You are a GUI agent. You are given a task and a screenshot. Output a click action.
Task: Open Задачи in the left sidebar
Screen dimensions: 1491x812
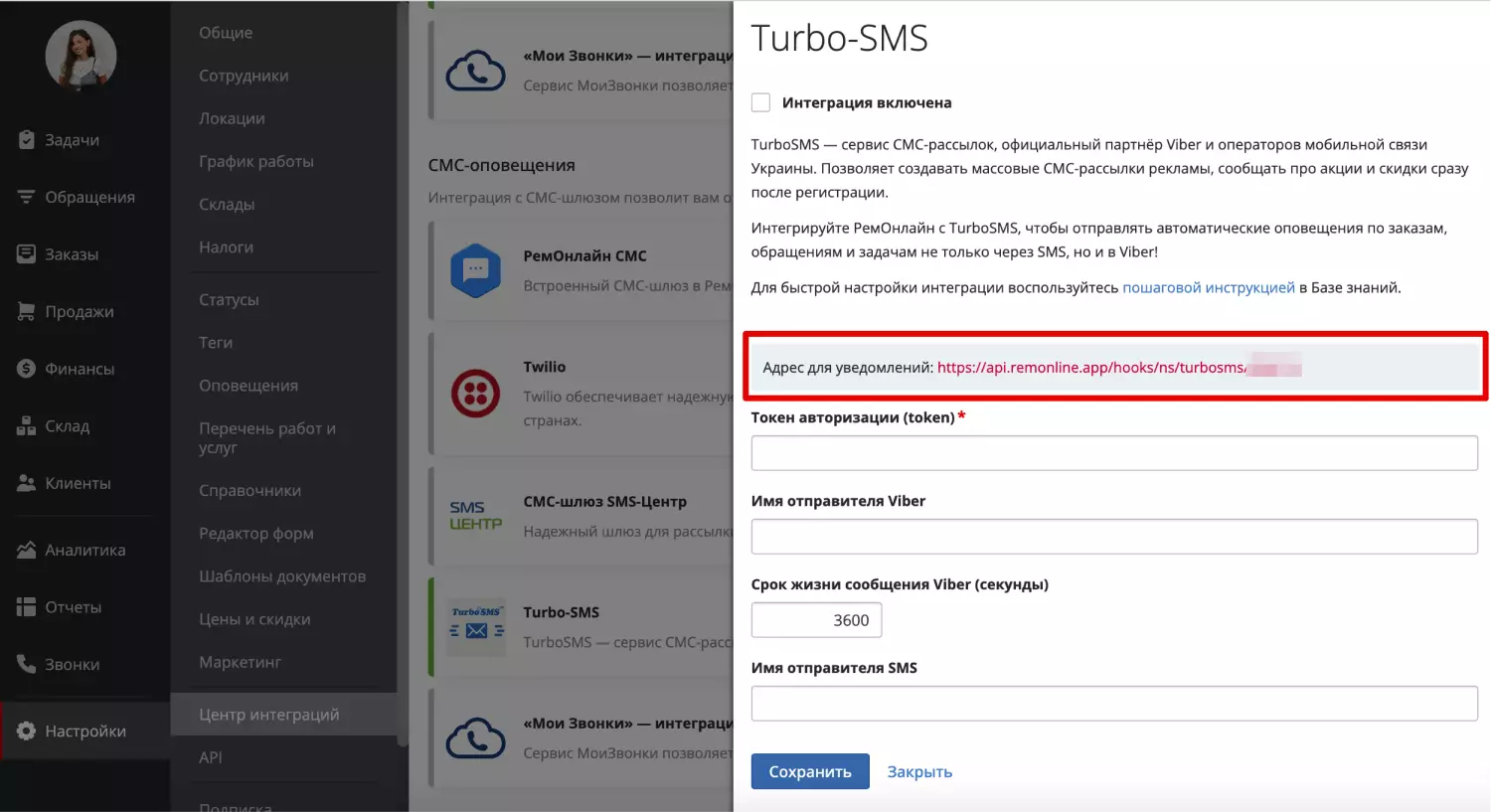pos(72,140)
